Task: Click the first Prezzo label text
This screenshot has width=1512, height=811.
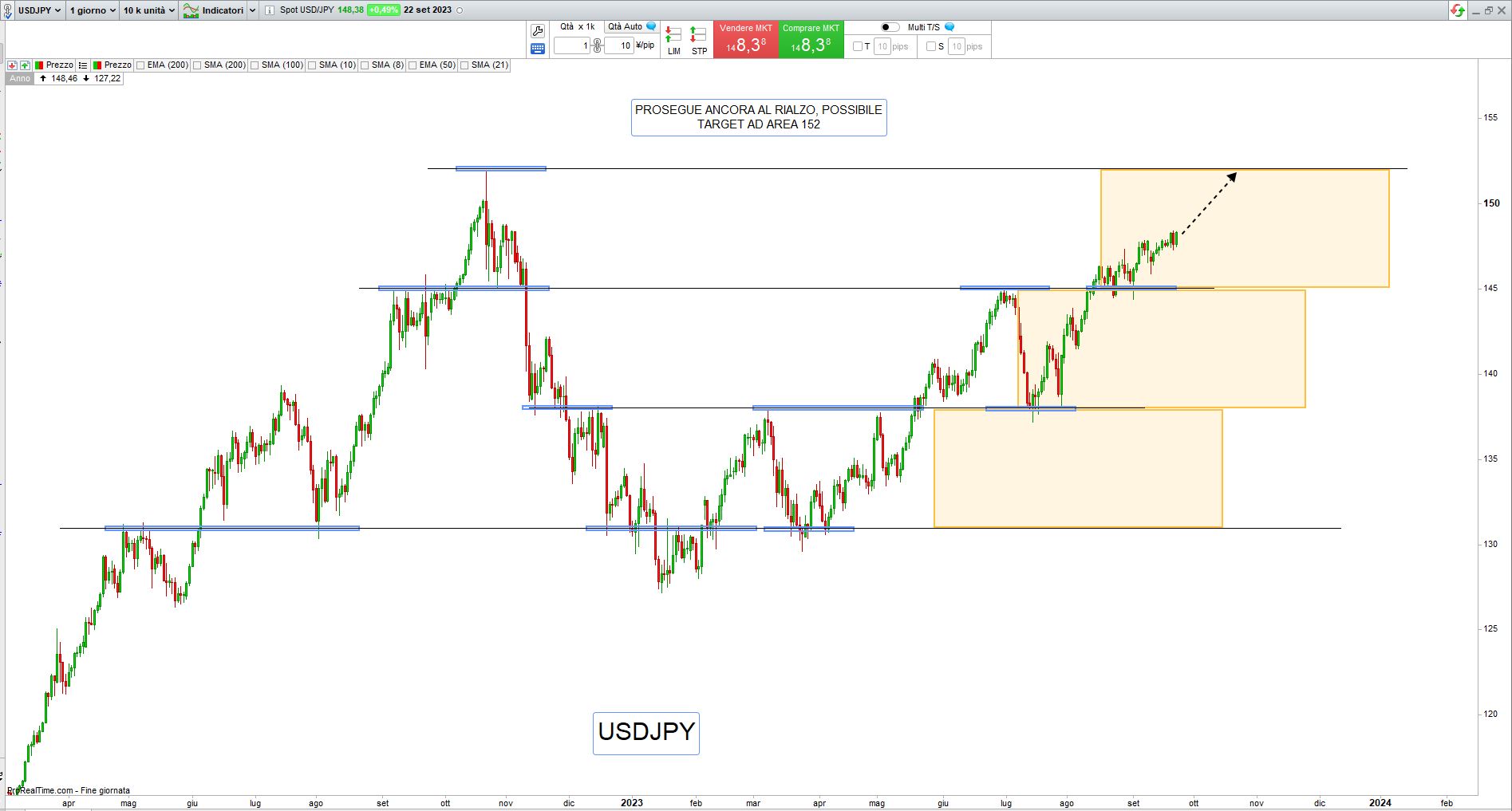Action: [60, 65]
